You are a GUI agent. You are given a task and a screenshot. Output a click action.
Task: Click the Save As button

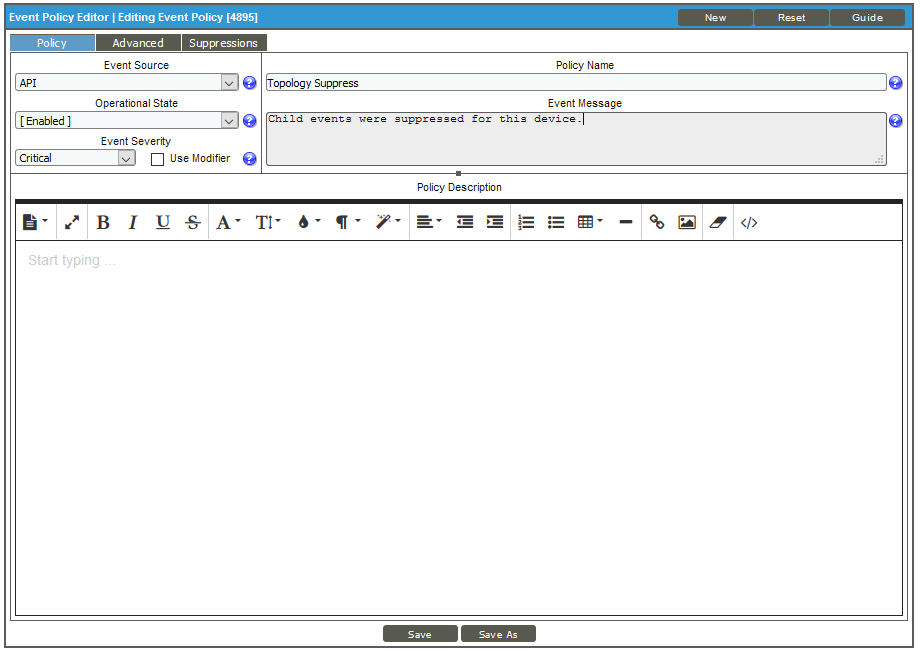pyautogui.click(x=498, y=634)
